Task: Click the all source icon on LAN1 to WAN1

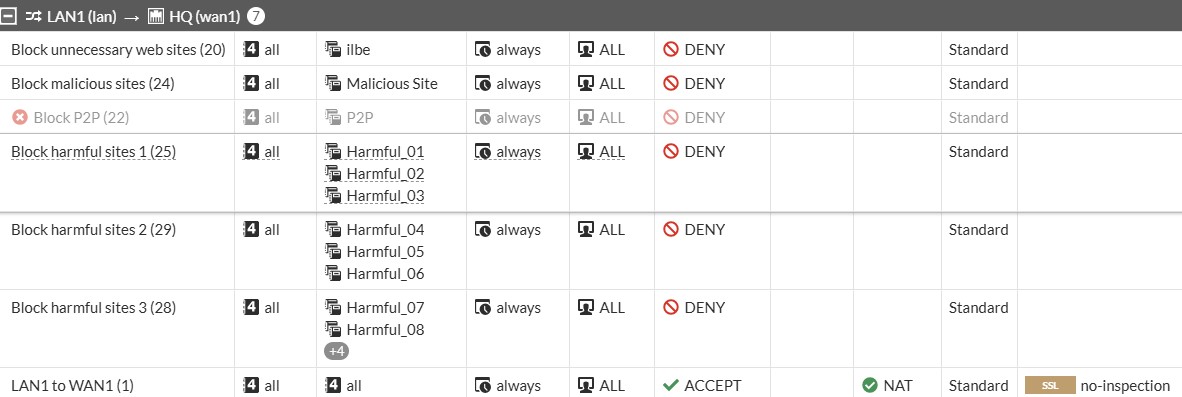Action: pos(251,385)
